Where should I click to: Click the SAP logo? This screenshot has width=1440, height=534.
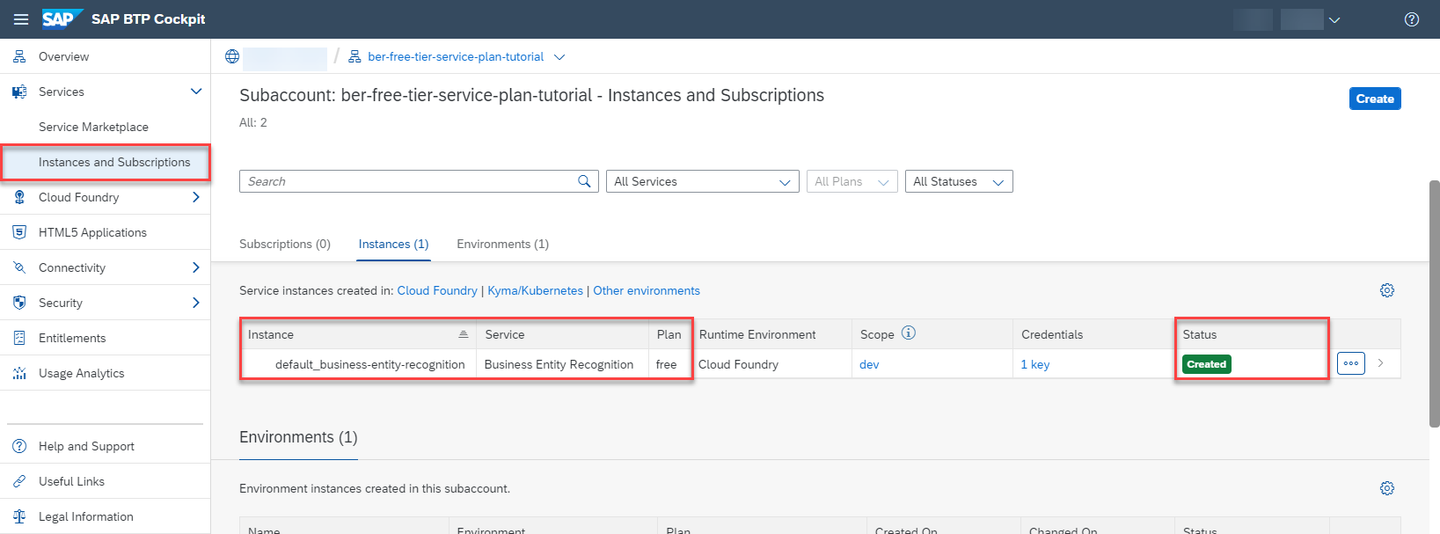[x=62, y=19]
